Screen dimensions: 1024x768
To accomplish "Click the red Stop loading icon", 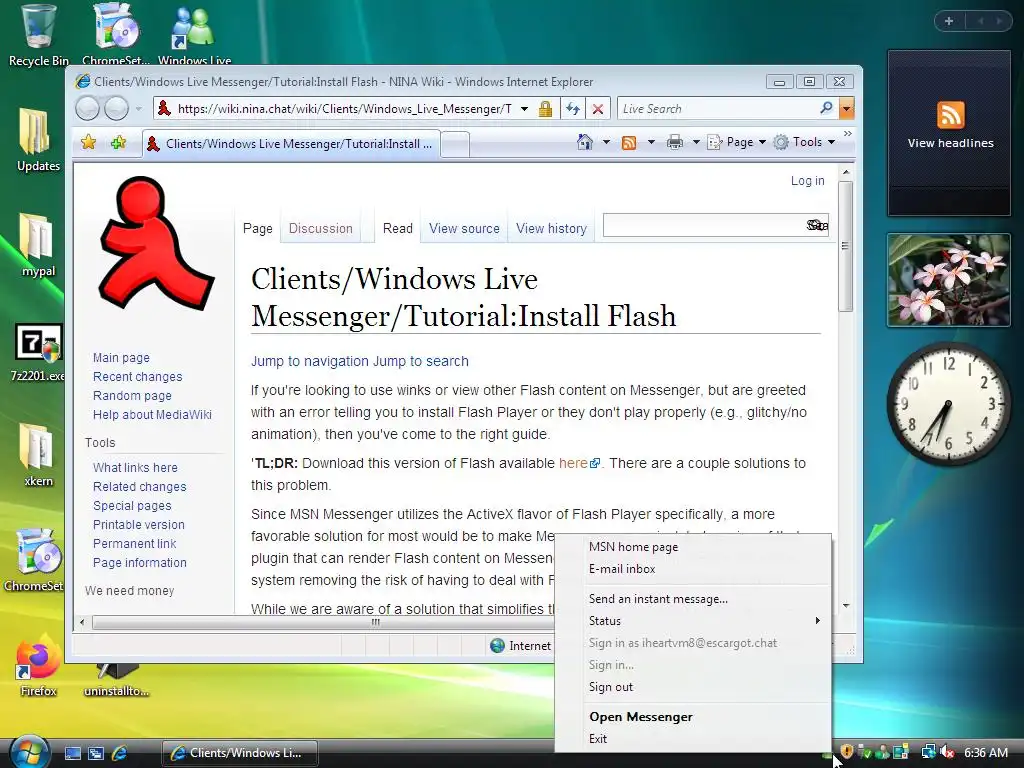I will click(598, 109).
